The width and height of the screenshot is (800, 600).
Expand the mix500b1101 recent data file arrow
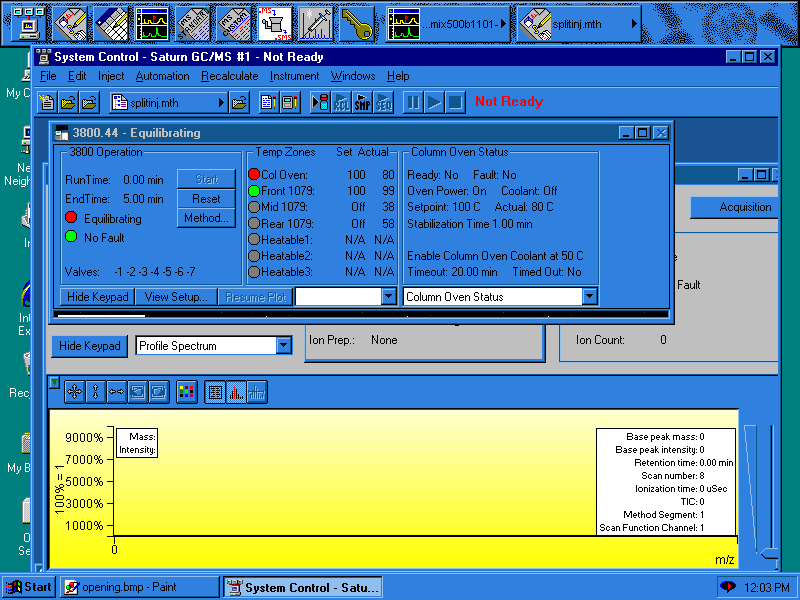(x=503, y=24)
